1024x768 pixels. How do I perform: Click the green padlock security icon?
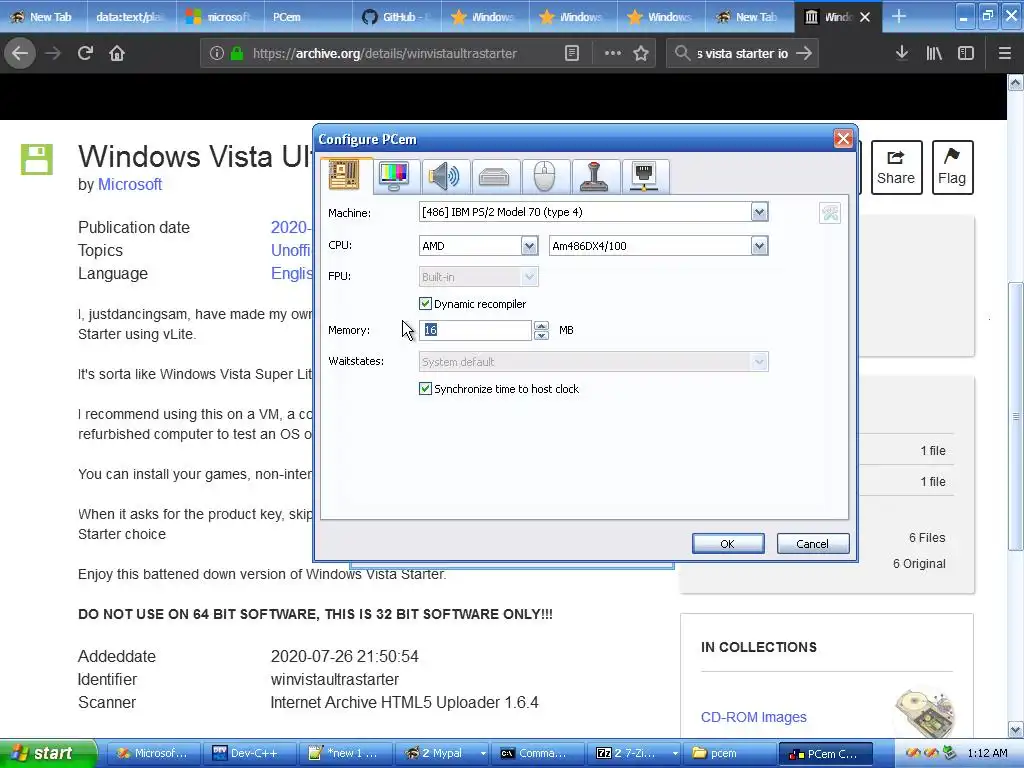(x=237, y=54)
